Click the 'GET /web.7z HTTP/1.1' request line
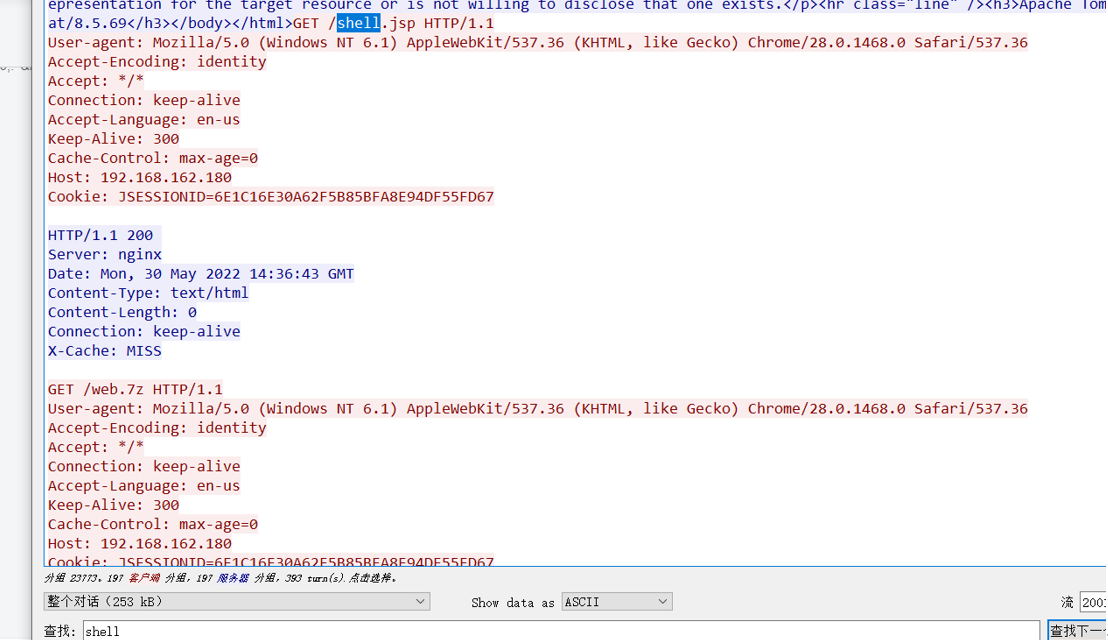 tap(135, 389)
